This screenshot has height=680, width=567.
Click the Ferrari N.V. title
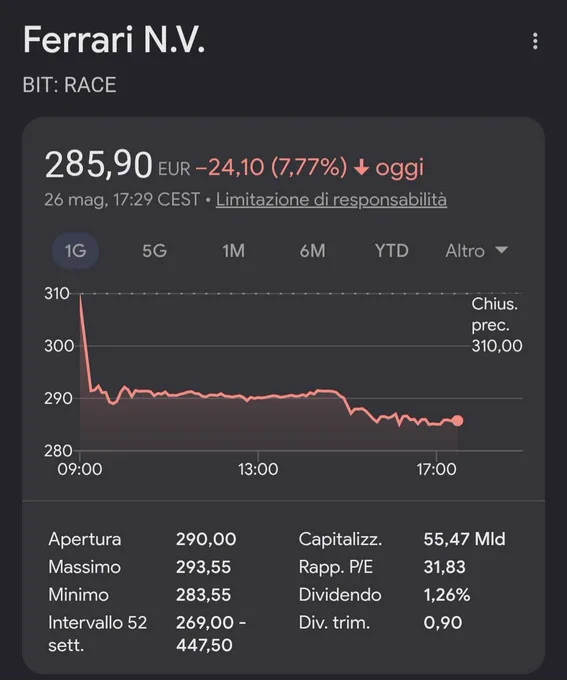114,39
